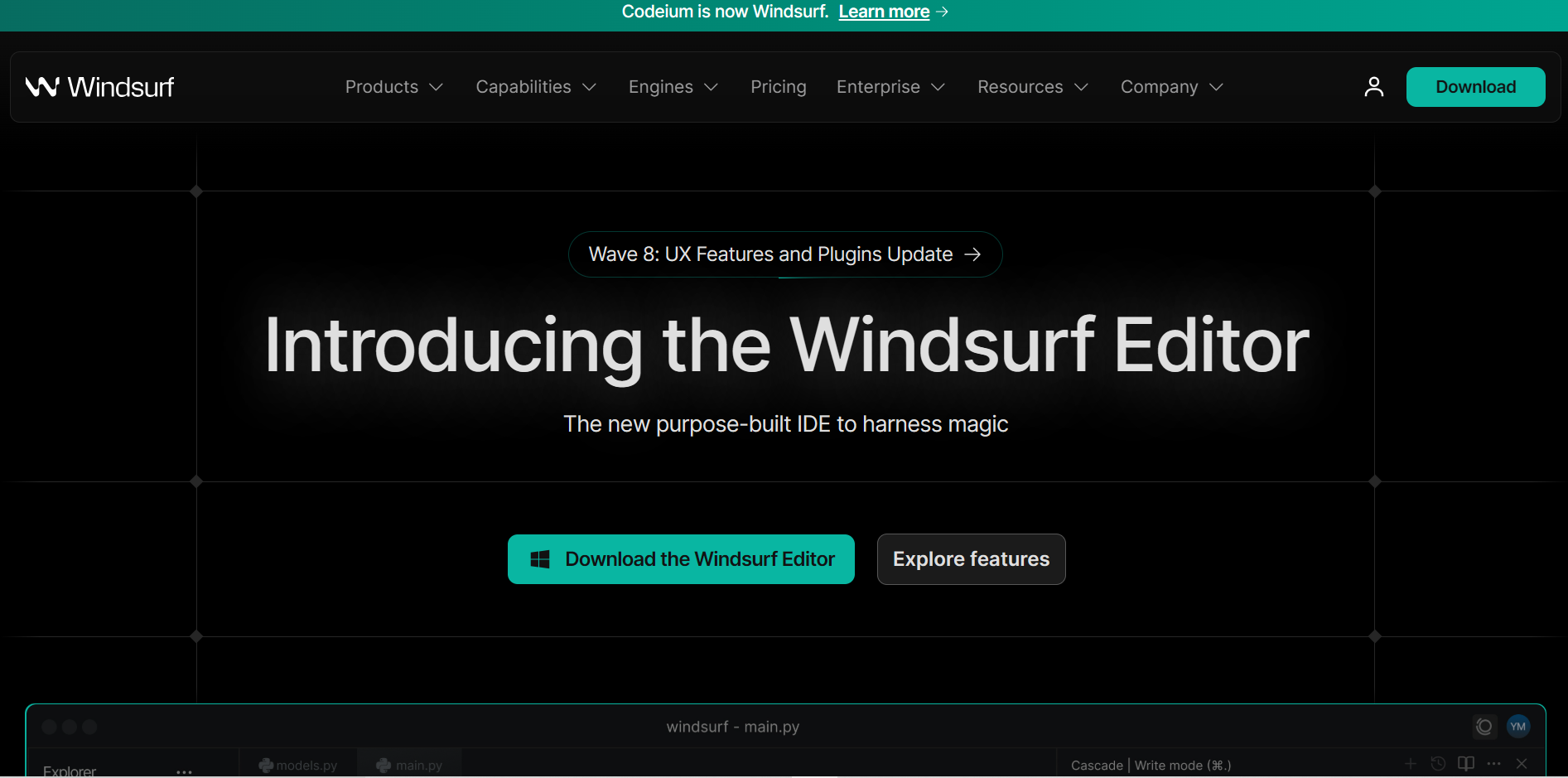This screenshot has height=778, width=1568.
Task: Click the 'Introducing the Windsurf Editor' headline
Action: point(787,346)
